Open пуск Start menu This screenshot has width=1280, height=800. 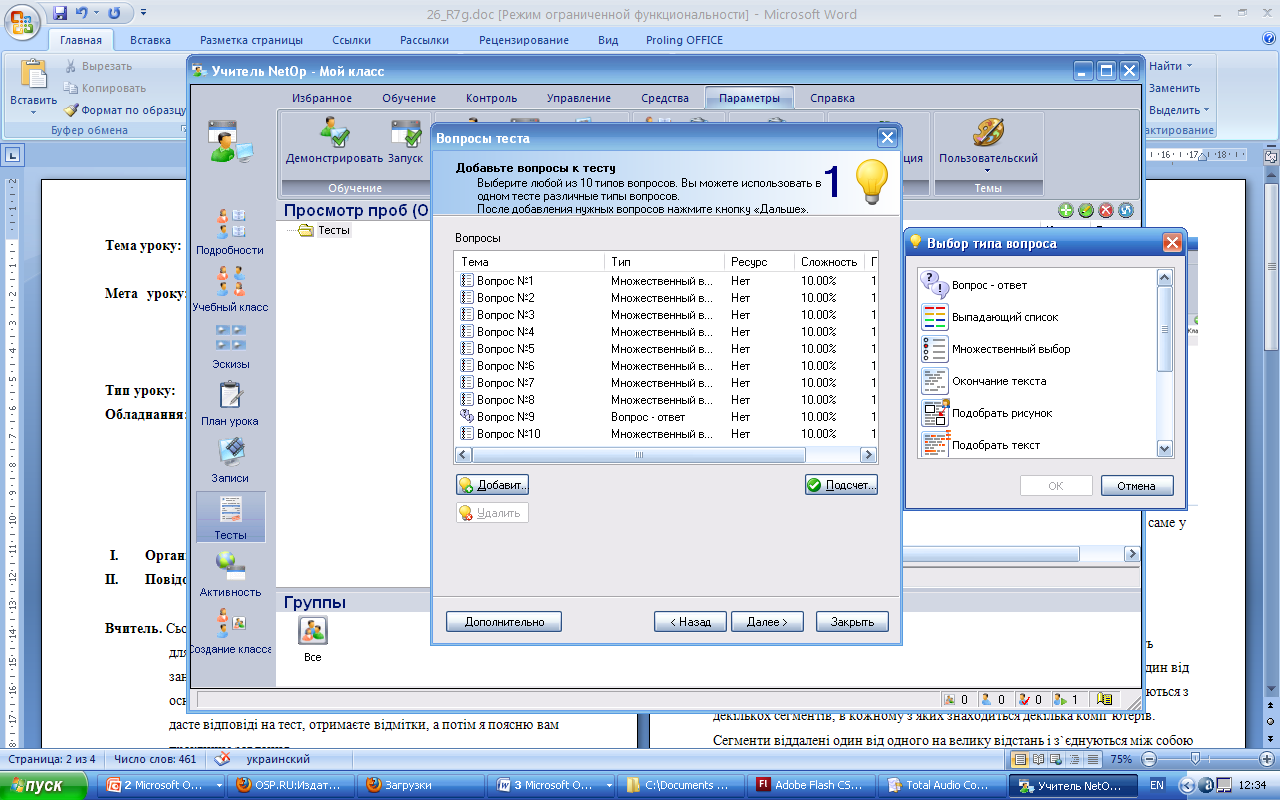click(x=42, y=786)
